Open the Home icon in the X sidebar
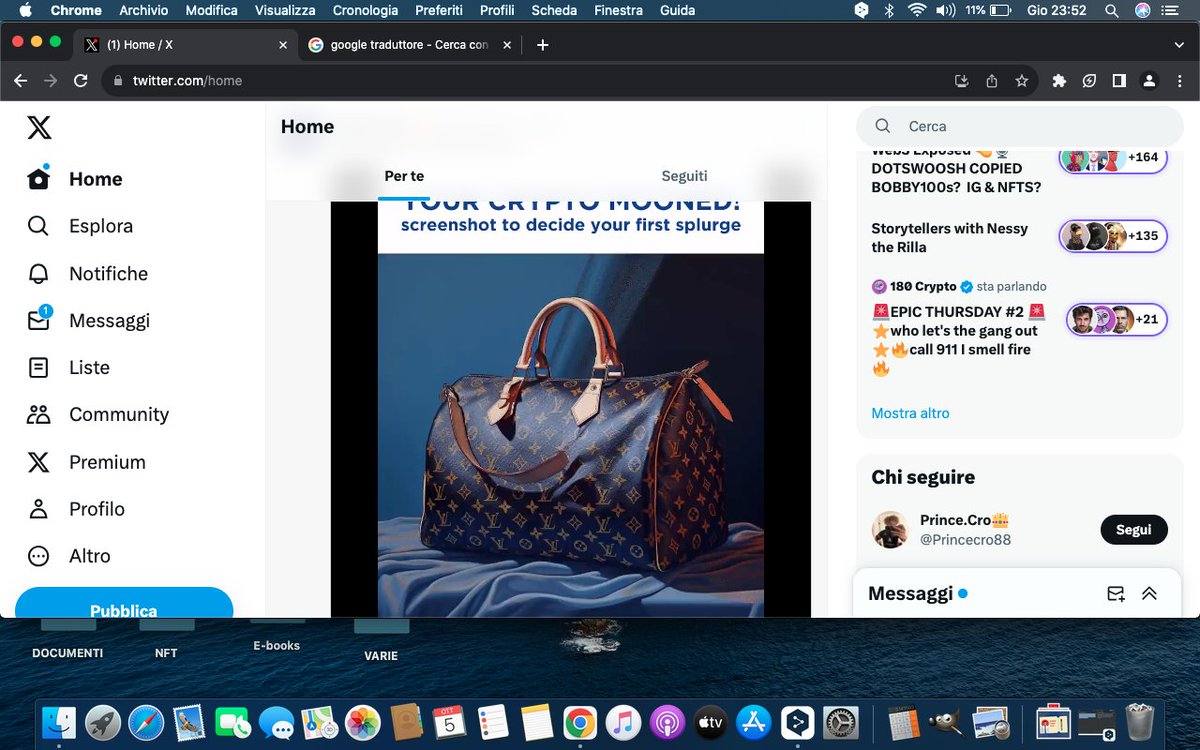This screenshot has height=750, width=1200. coord(38,179)
